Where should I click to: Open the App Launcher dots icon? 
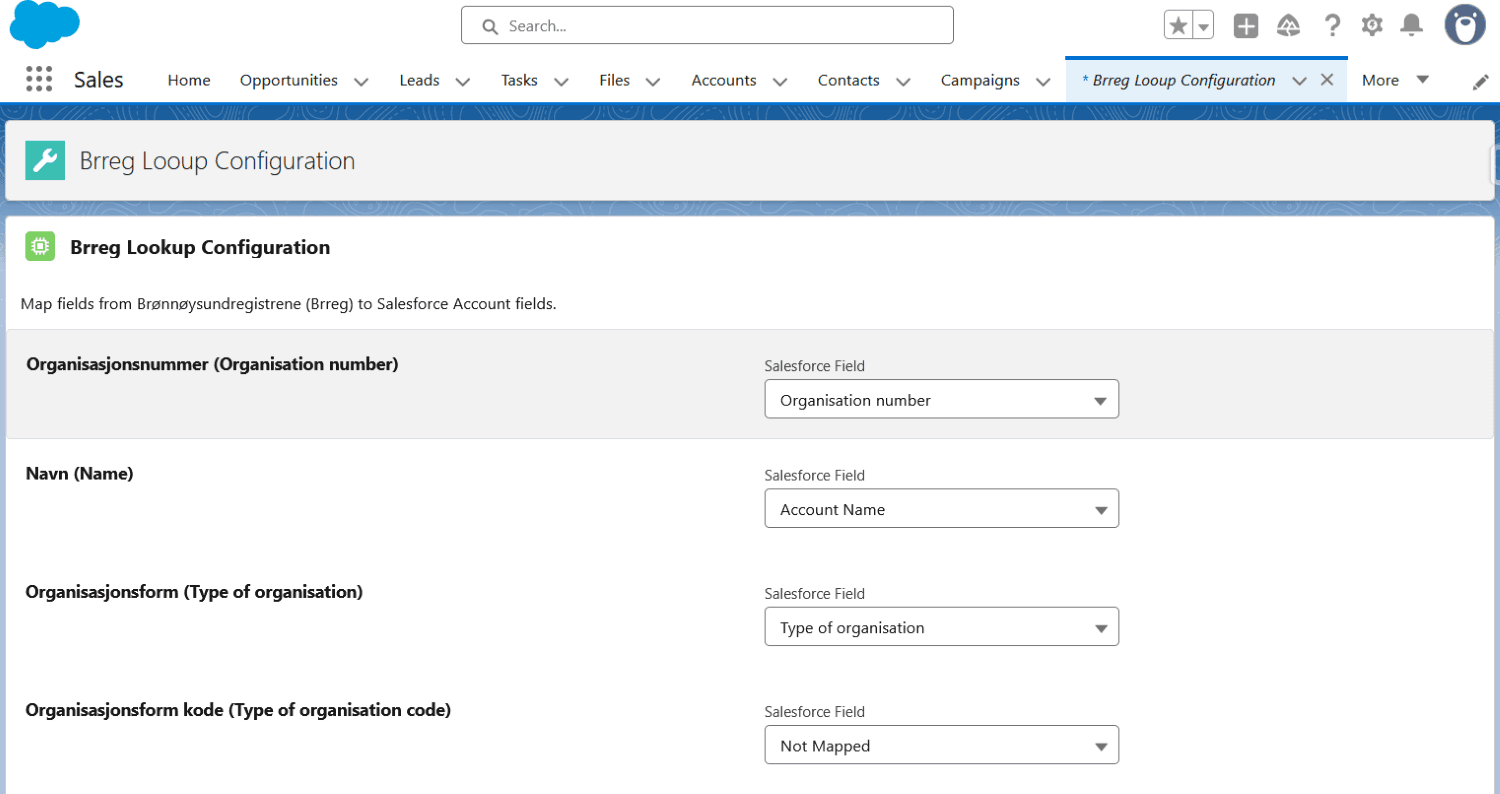pos(38,80)
